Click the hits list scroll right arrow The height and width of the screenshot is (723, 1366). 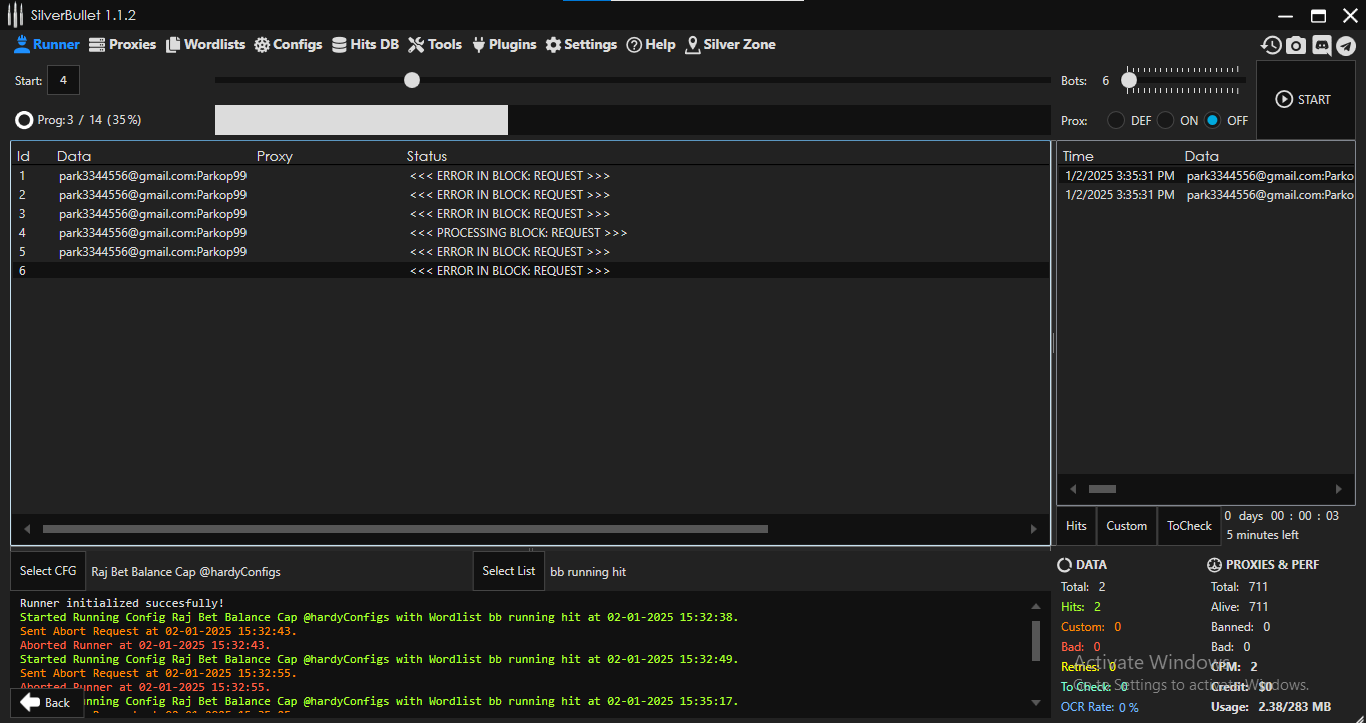click(1339, 489)
